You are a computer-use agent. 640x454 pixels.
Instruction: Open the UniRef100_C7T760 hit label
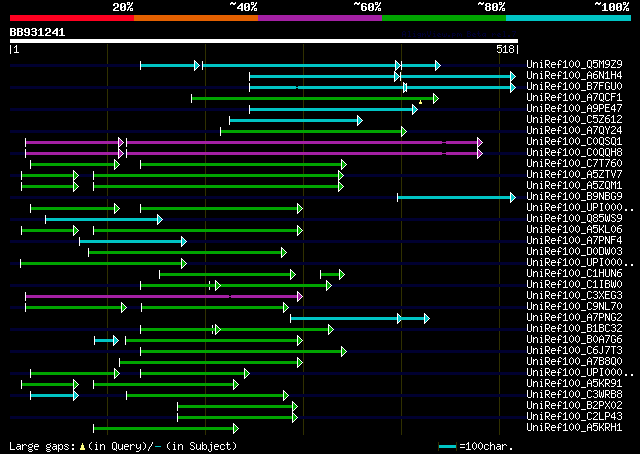tap(574, 163)
